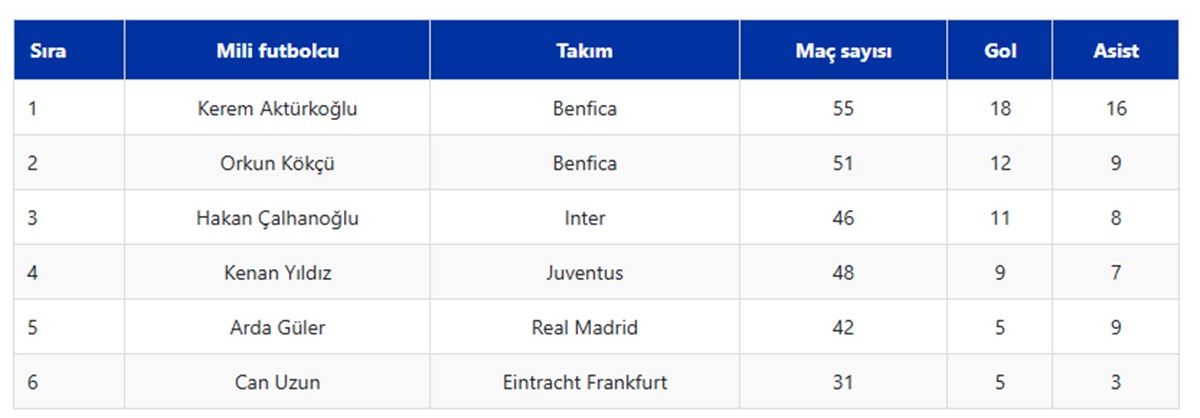Select the Juventus team cell
Image resolution: width=1200 pixels, height=418 pixels.
[585, 273]
